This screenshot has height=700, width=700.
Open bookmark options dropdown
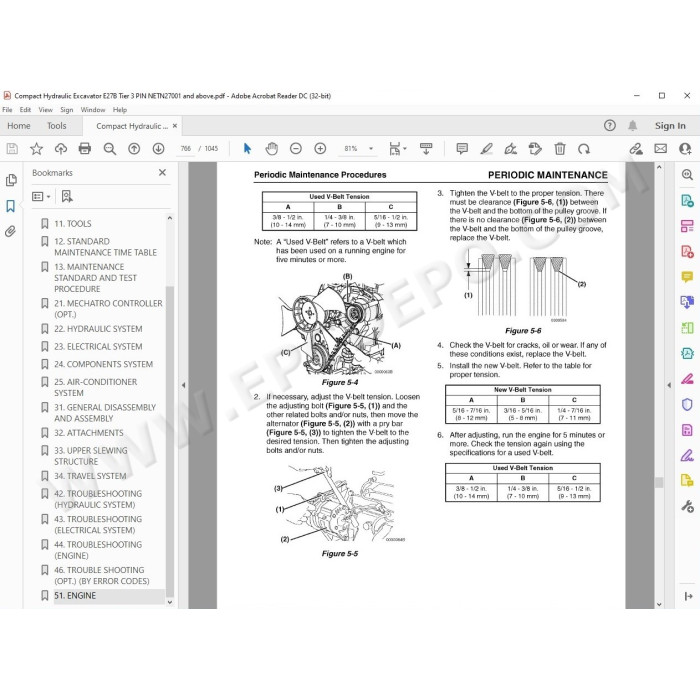click(41, 196)
